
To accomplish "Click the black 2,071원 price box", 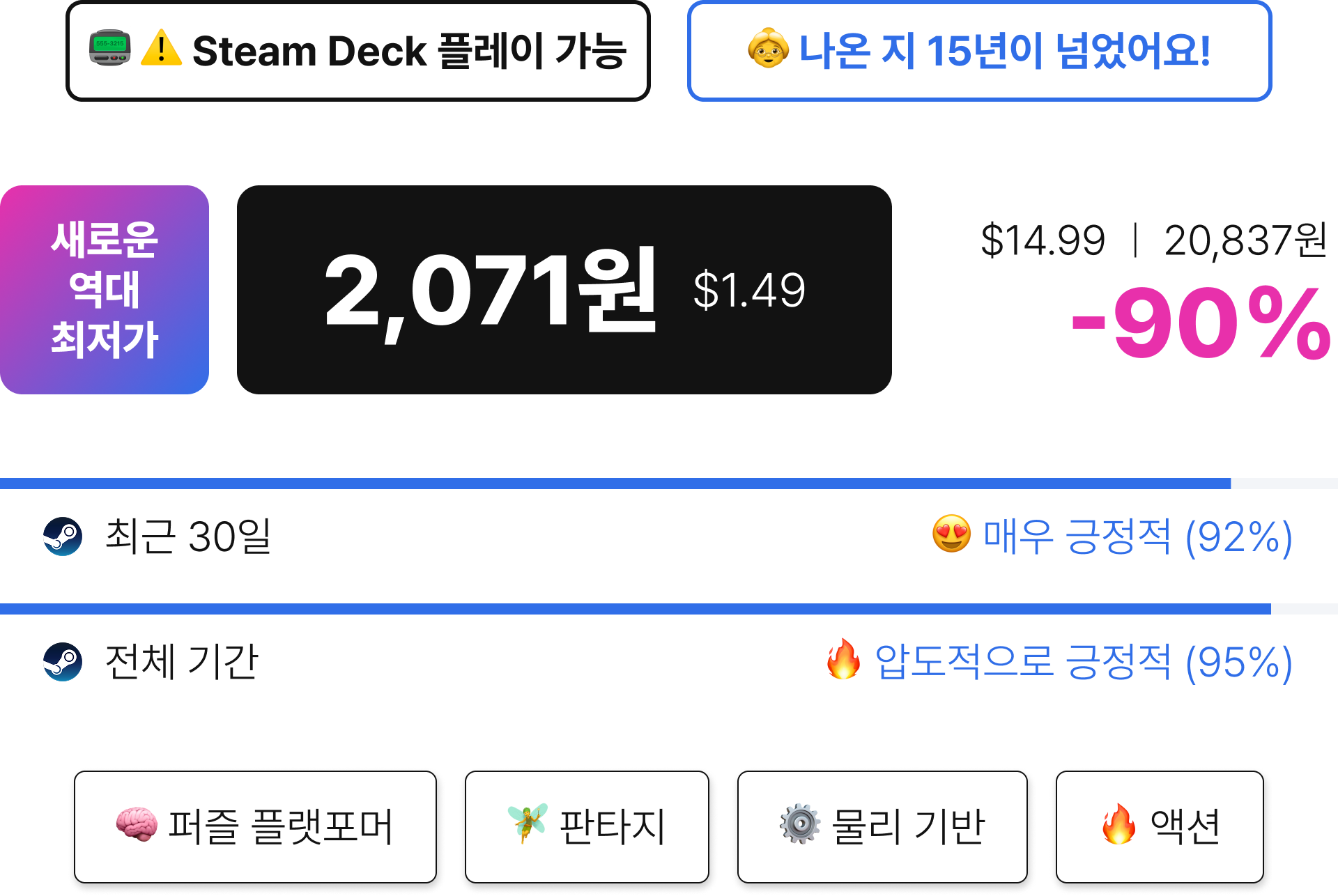I will click(564, 290).
